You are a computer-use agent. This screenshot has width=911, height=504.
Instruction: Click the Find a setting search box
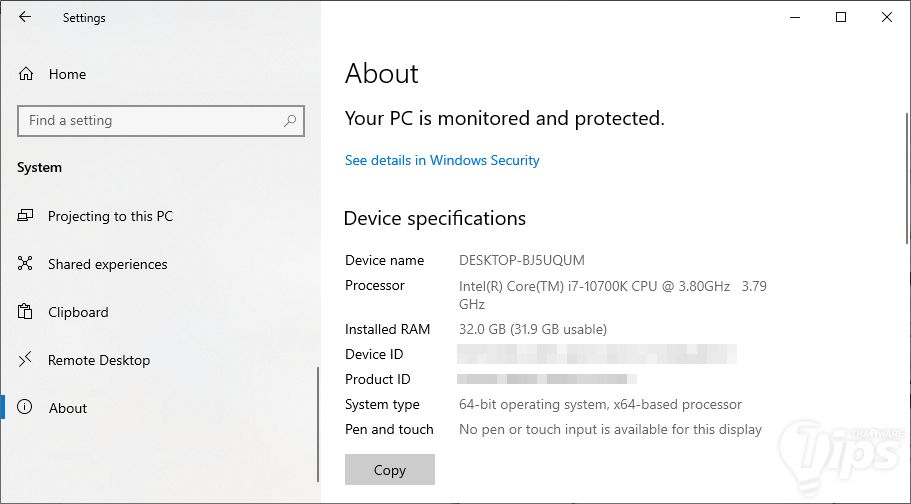pos(150,121)
